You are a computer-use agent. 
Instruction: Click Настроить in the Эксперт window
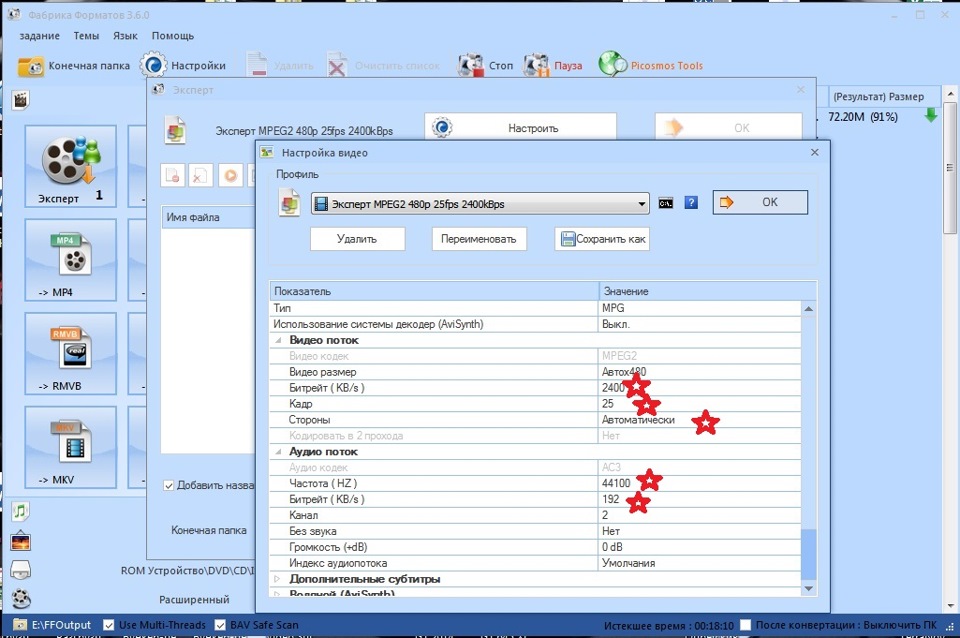click(x=520, y=127)
